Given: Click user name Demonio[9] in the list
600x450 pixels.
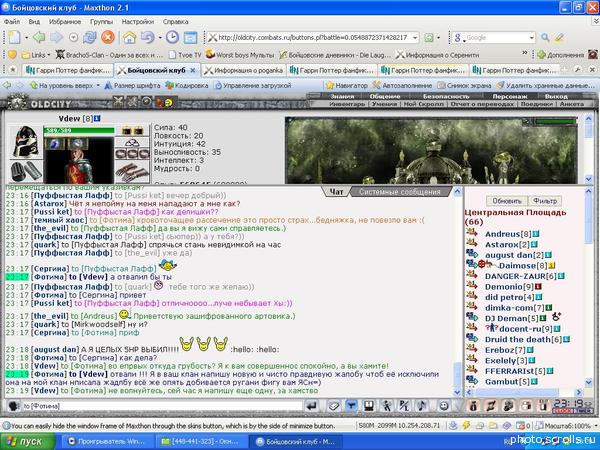Looking at the screenshot, I should [509, 287].
